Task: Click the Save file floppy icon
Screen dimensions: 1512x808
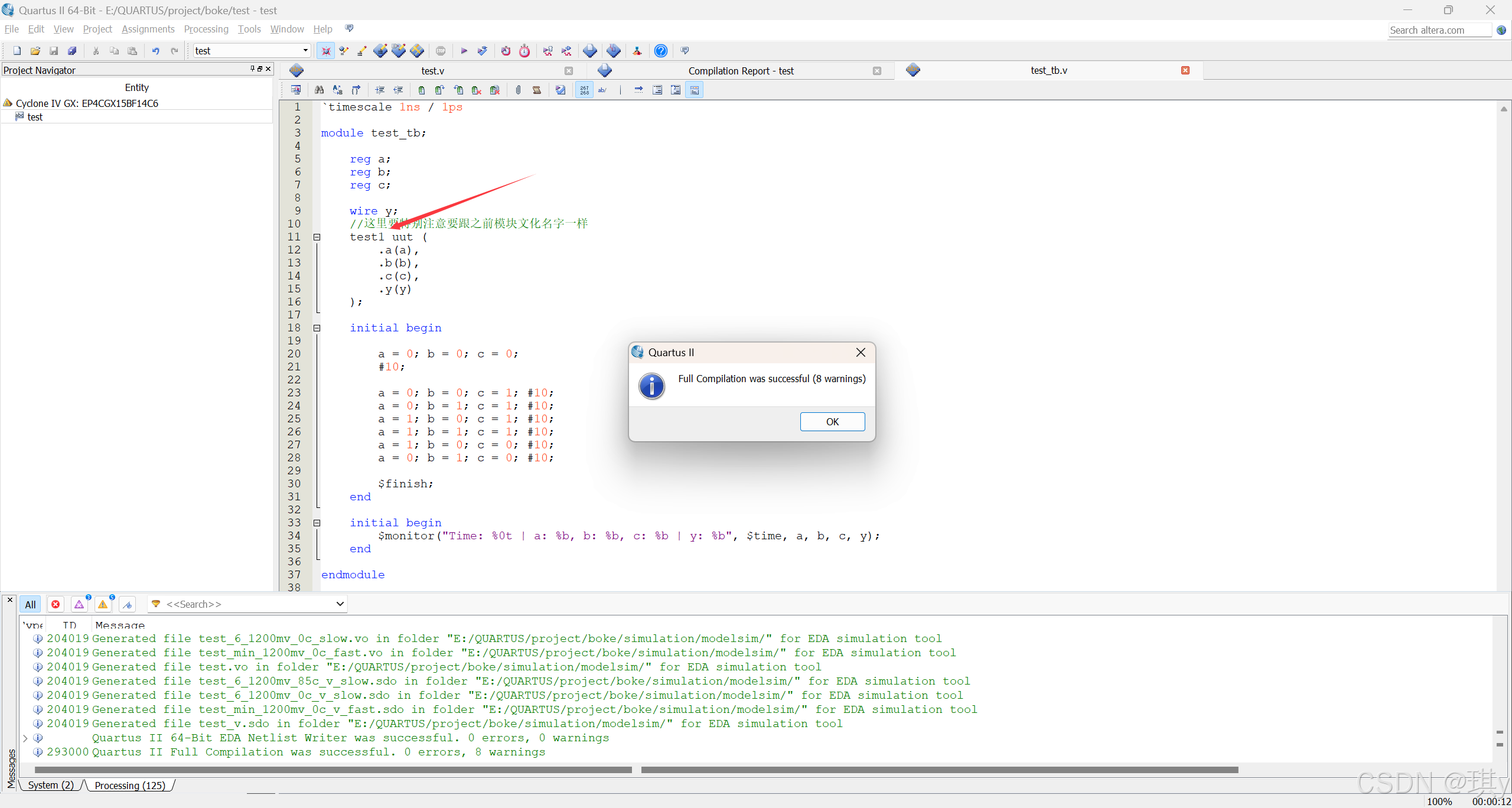Action: click(54, 51)
